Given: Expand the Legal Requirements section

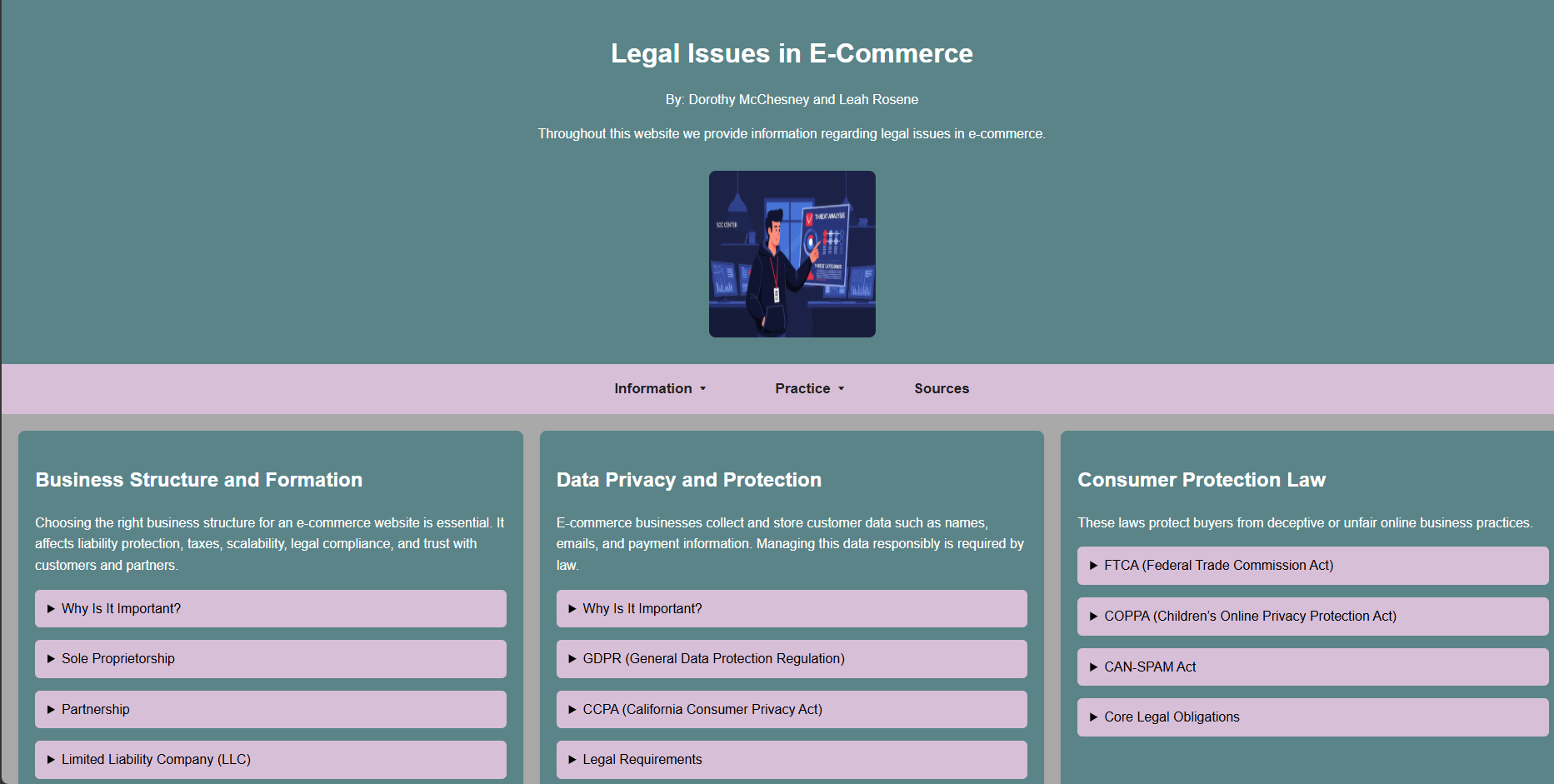Looking at the screenshot, I should [x=792, y=760].
